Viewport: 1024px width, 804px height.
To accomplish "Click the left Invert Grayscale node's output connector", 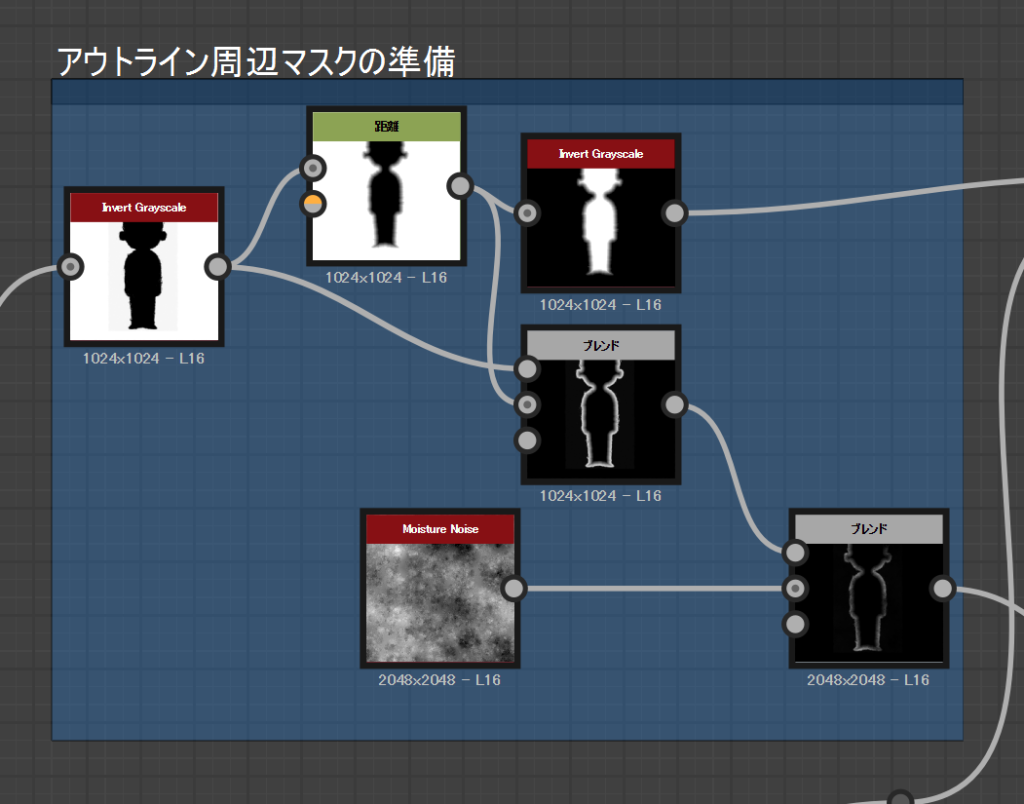I will (218, 267).
